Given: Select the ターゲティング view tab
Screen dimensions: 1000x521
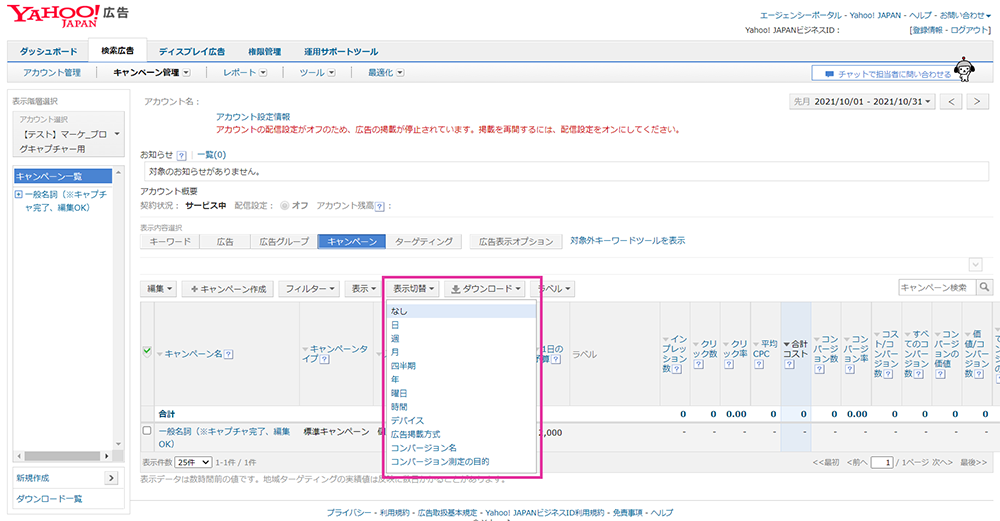Looking at the screenshot, I should (423, 242).
